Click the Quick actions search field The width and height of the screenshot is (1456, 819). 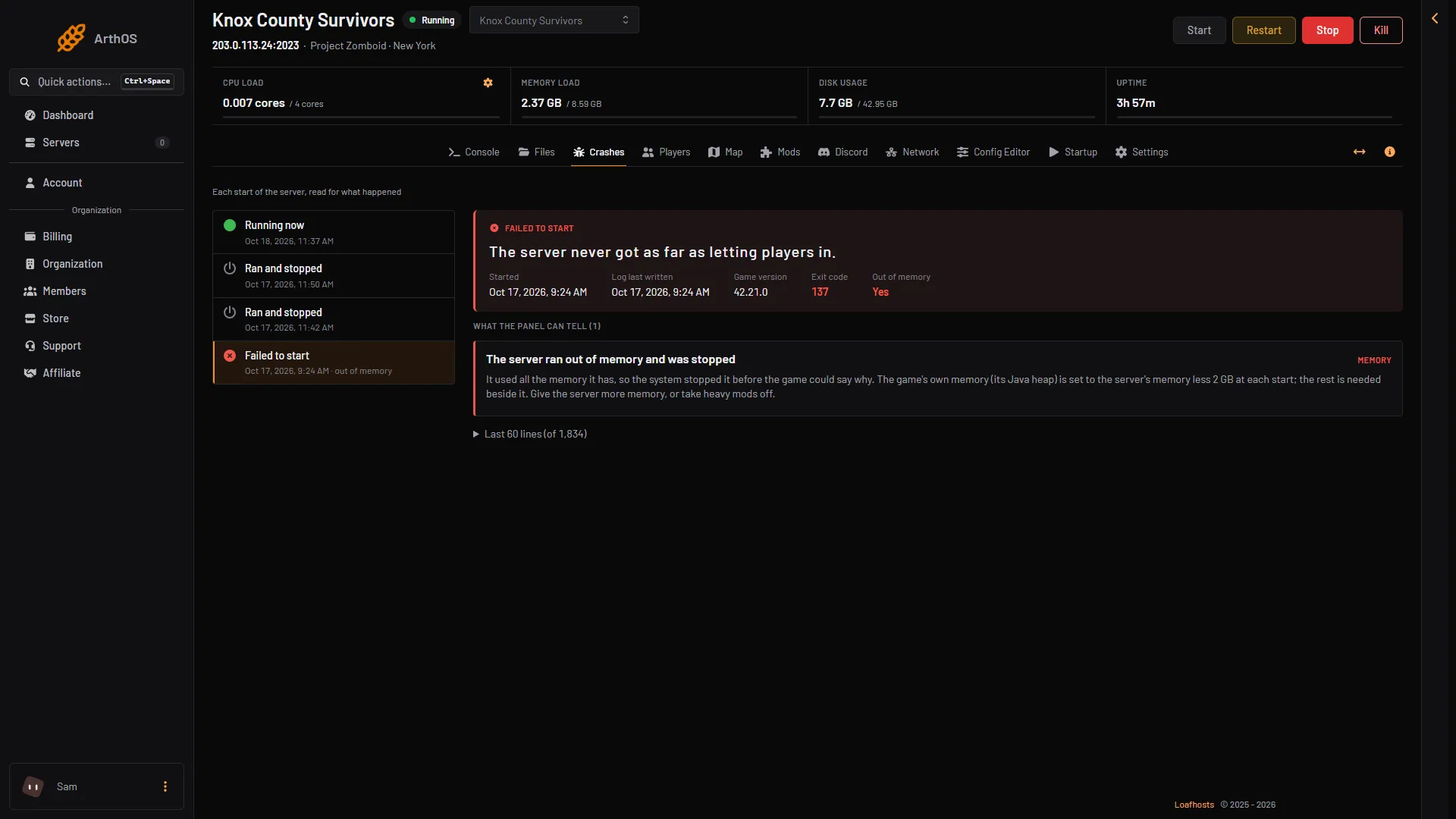(x=96, y=82)
